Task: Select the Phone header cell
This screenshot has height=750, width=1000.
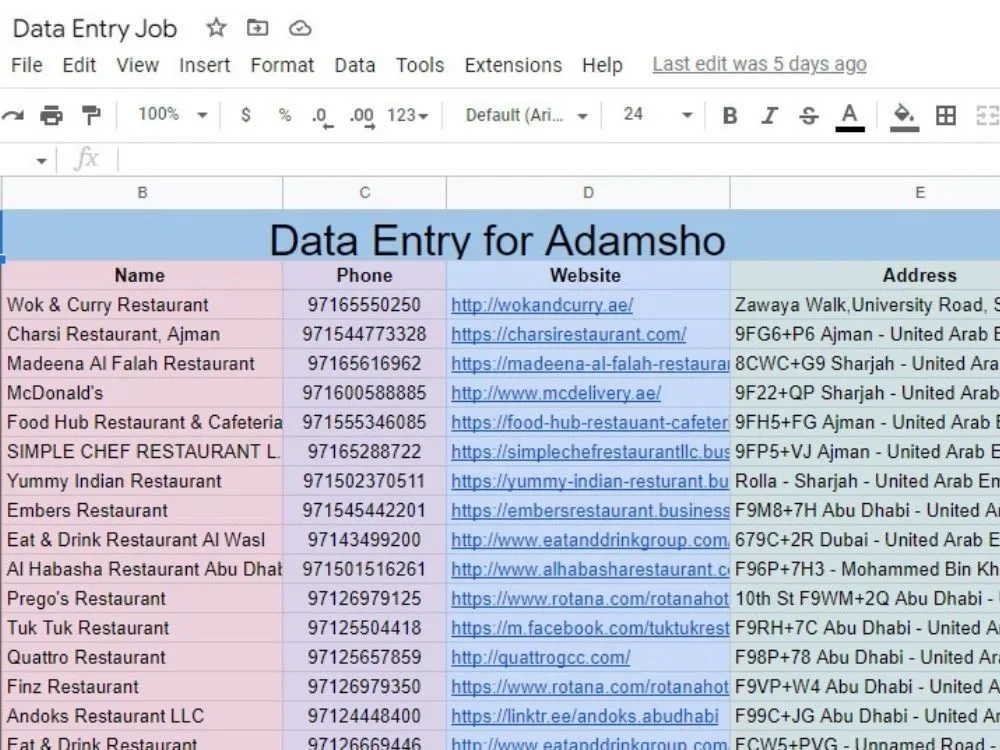Action: tap(364, 275)
